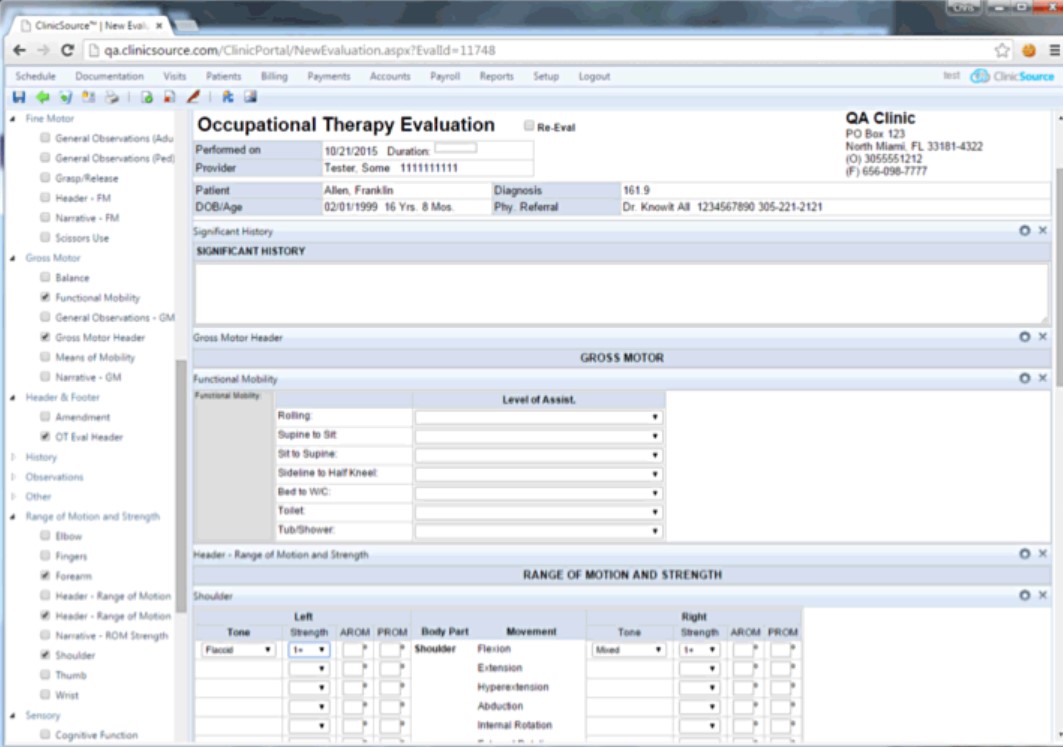Image resolution: width=1063 pixels, height=747 pixels.
Task: Click the blue Save floppy icon
Action: [x=19, y=97]
